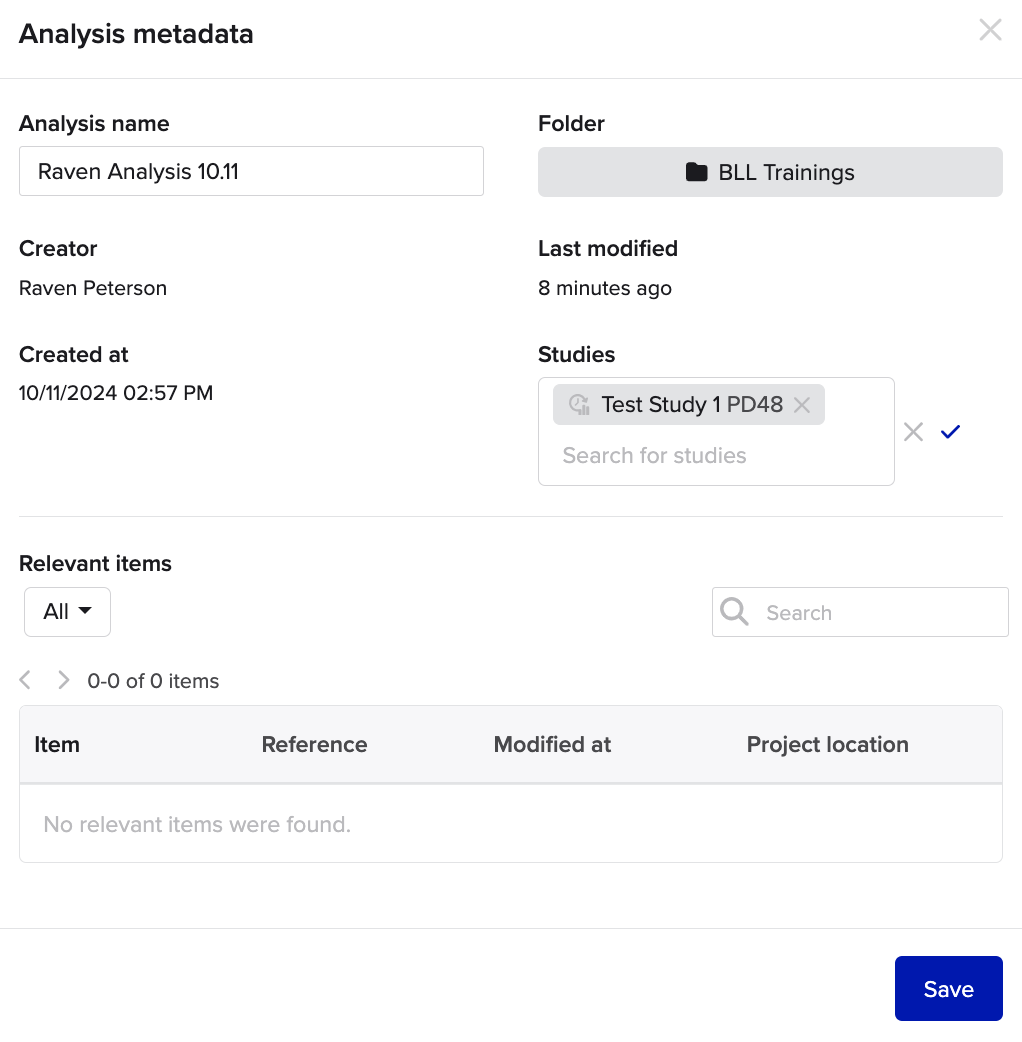Focus the Analysis name text field

point(251,171)
